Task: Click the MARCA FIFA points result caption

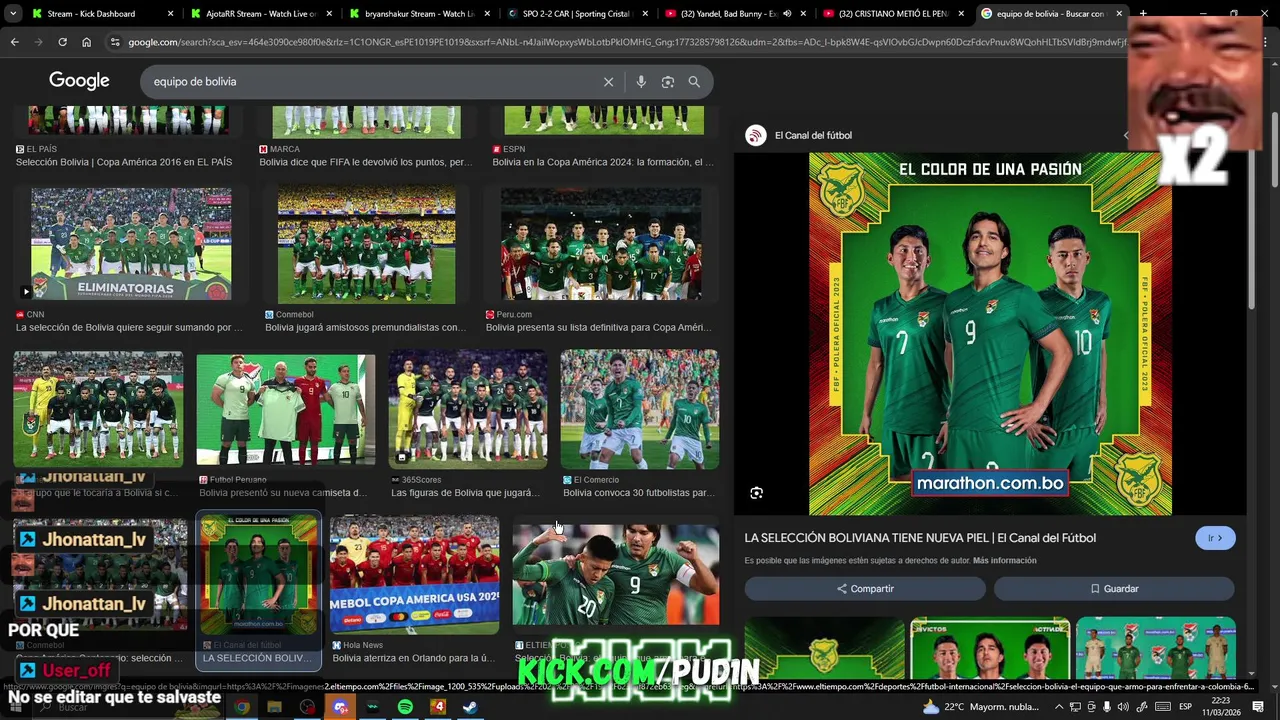Action: pyautogui.click(x=366, y=162)
